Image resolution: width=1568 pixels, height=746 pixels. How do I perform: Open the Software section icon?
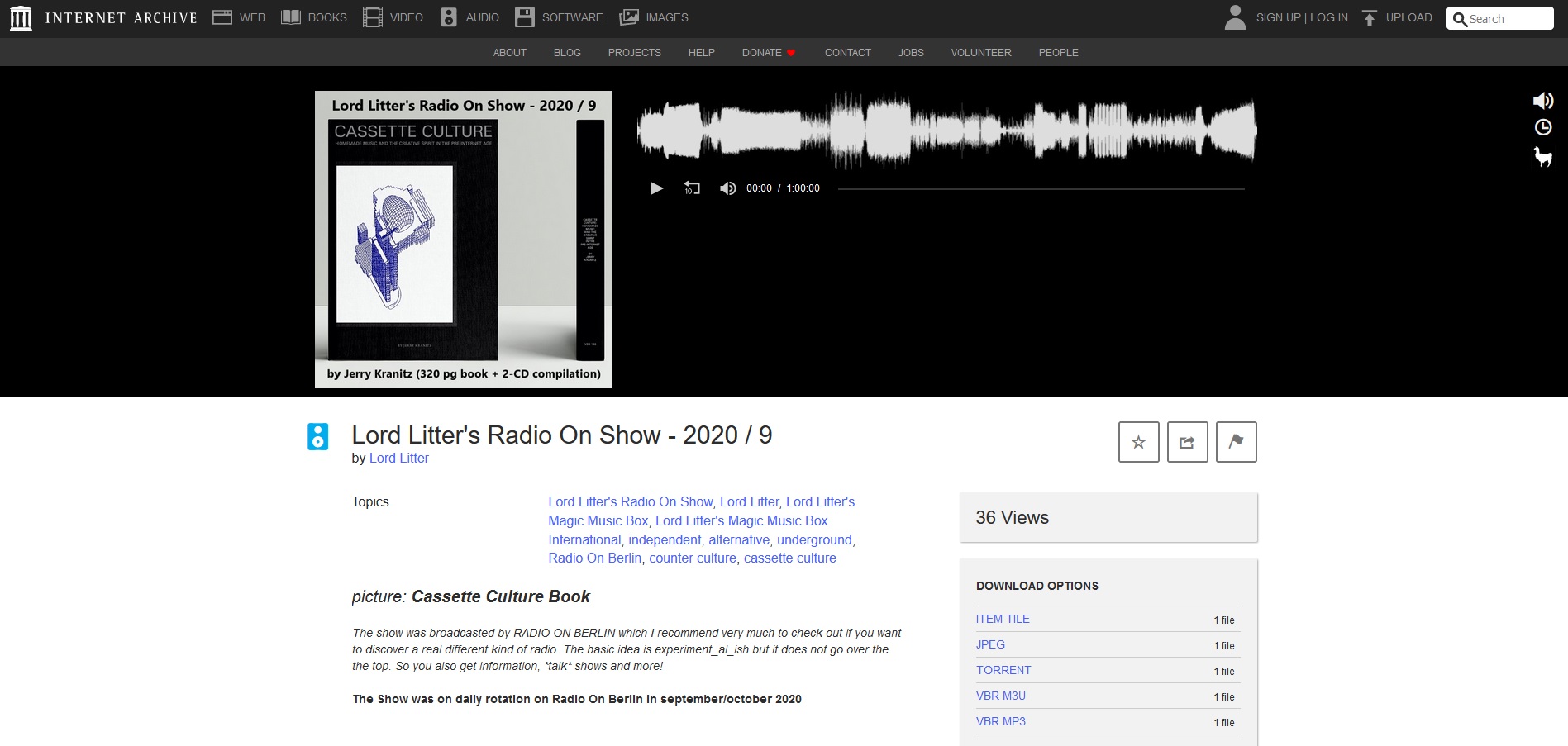tap(524, 17)
